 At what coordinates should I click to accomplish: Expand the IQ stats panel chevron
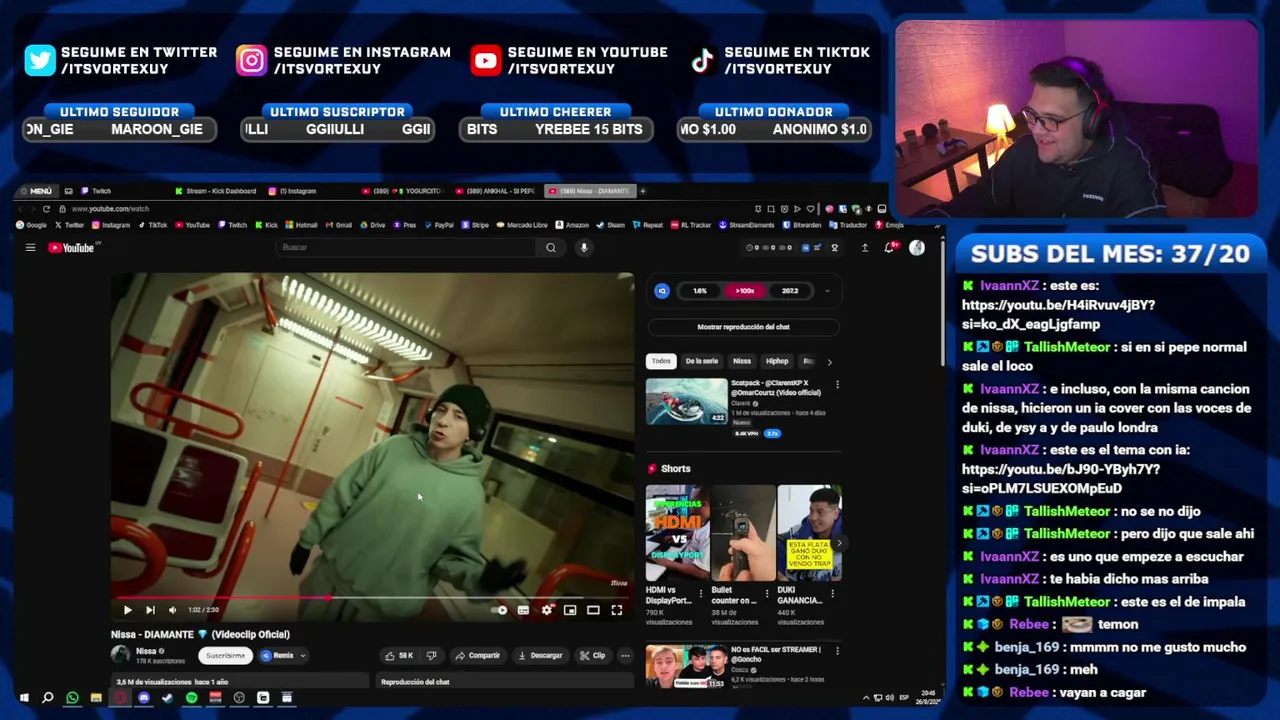(827, 291)
